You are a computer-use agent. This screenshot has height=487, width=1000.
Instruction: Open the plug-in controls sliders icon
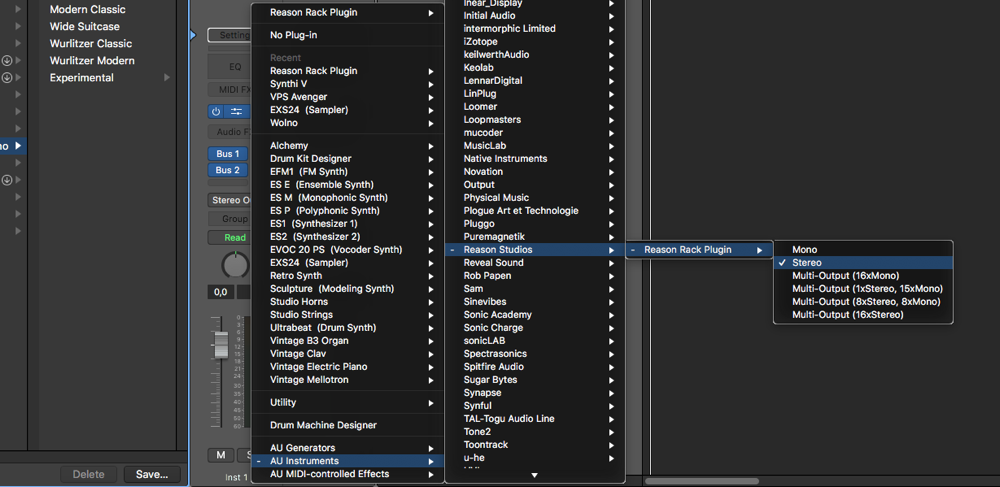click(x=237, y=112)
